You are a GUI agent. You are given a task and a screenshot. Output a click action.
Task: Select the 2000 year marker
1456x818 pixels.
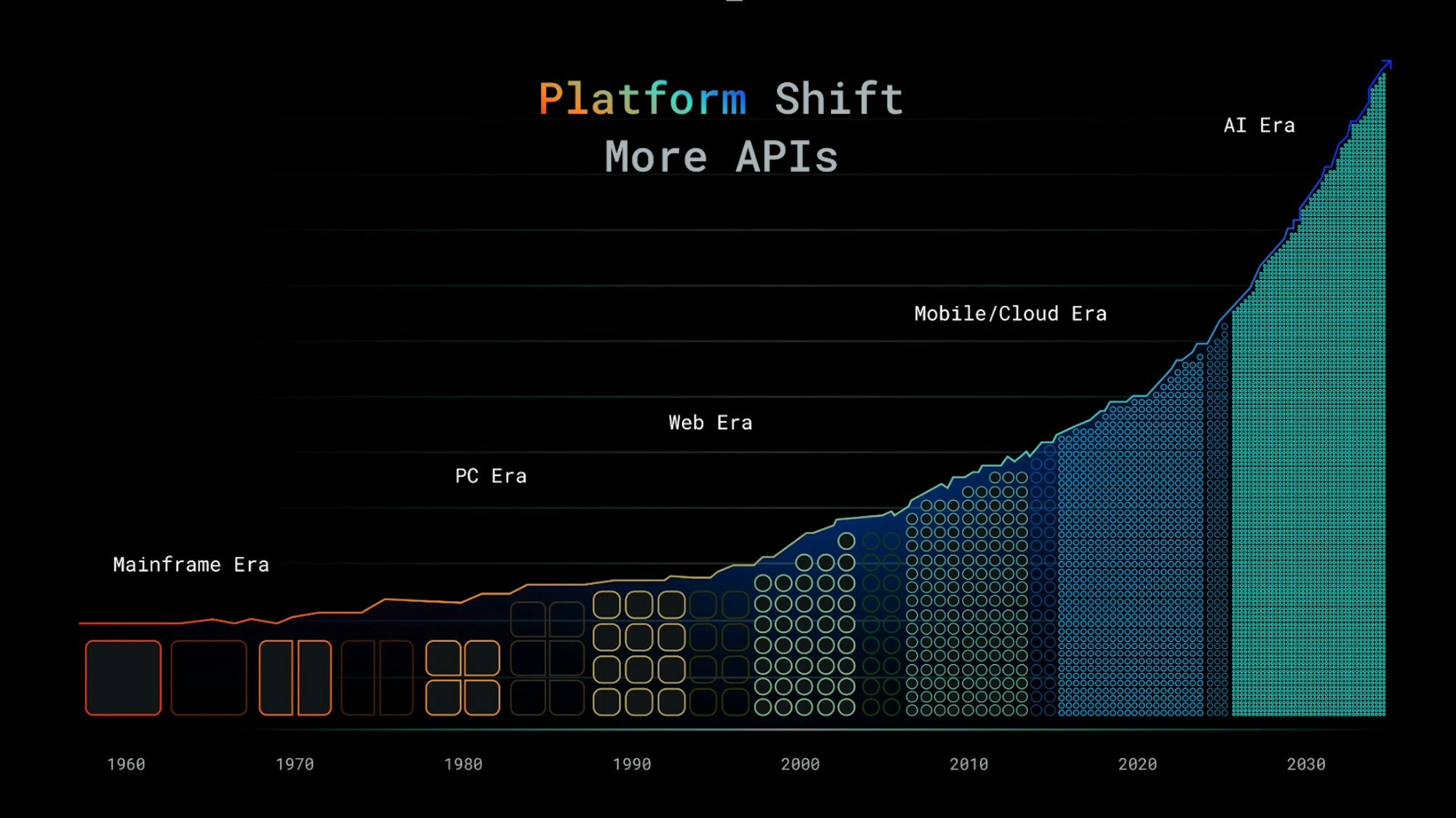pyautogui.click(x=800, y=764)
